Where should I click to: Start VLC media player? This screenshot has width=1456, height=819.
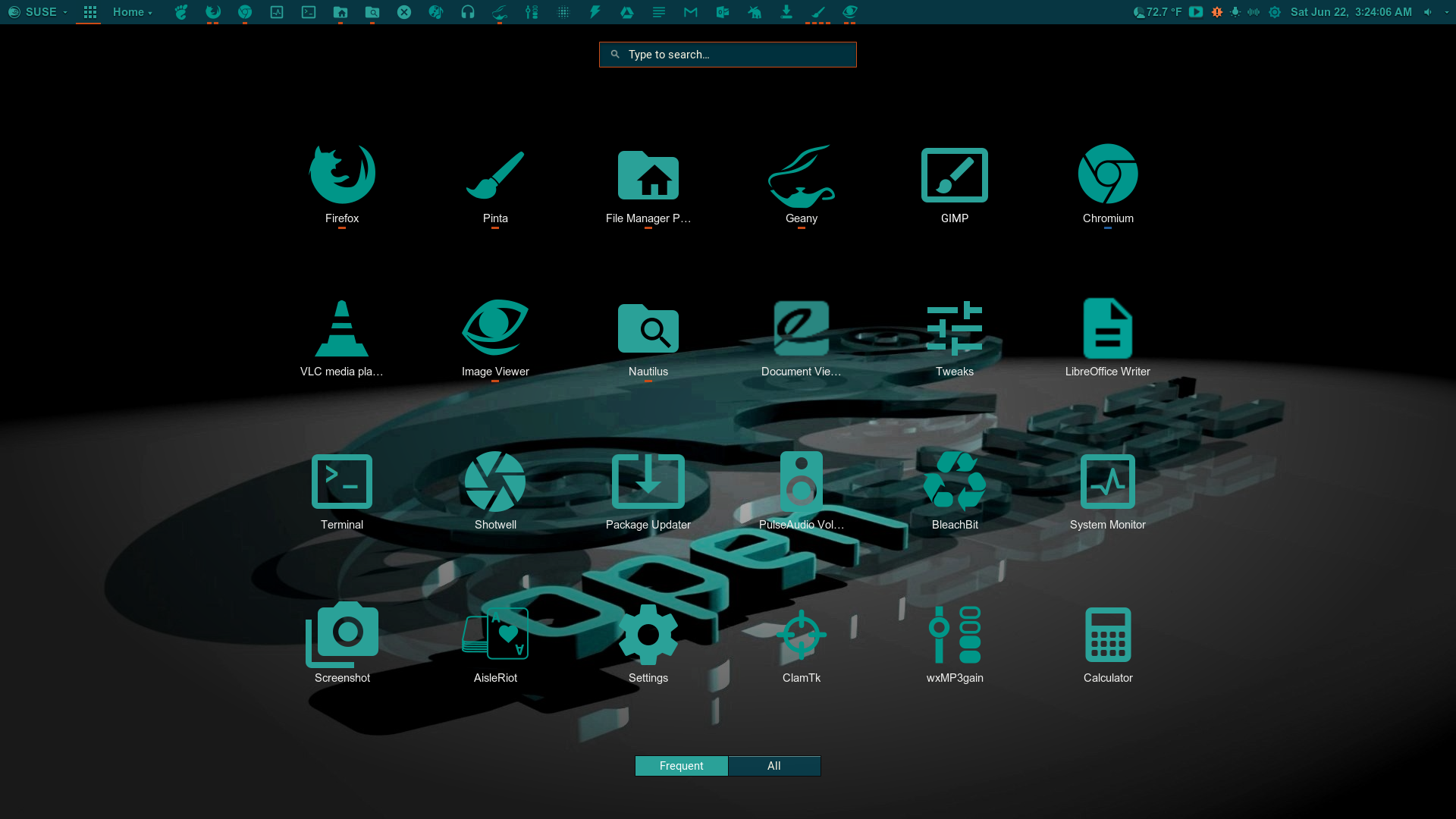coord(342,337)
